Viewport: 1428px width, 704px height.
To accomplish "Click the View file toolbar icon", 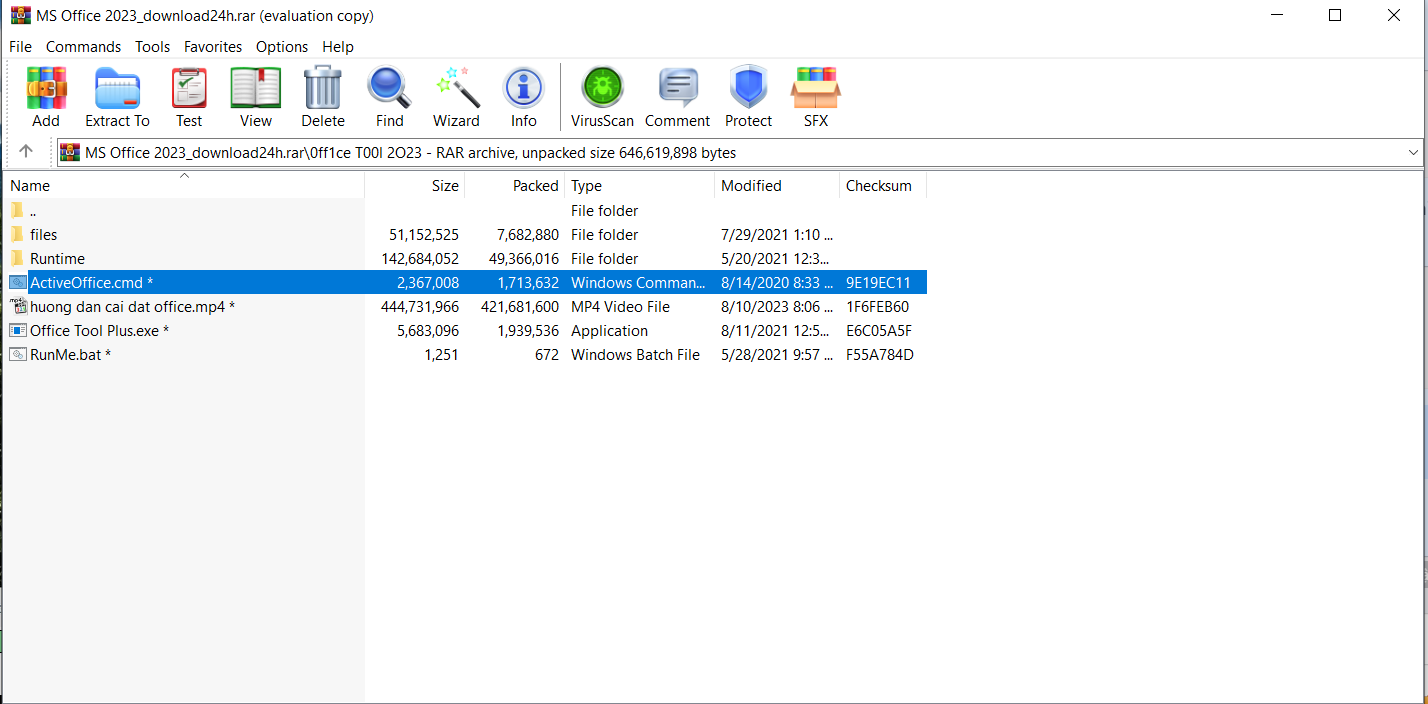I will [256, 88].
